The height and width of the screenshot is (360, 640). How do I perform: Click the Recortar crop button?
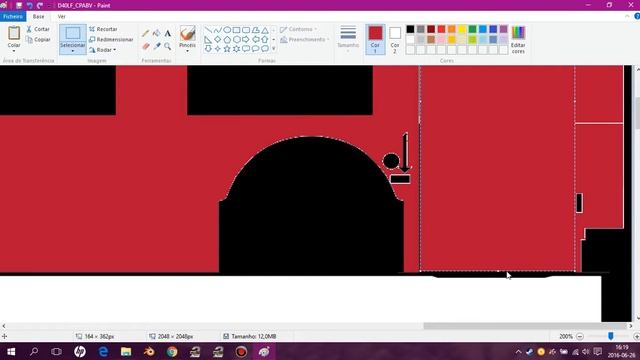[103, 29]
